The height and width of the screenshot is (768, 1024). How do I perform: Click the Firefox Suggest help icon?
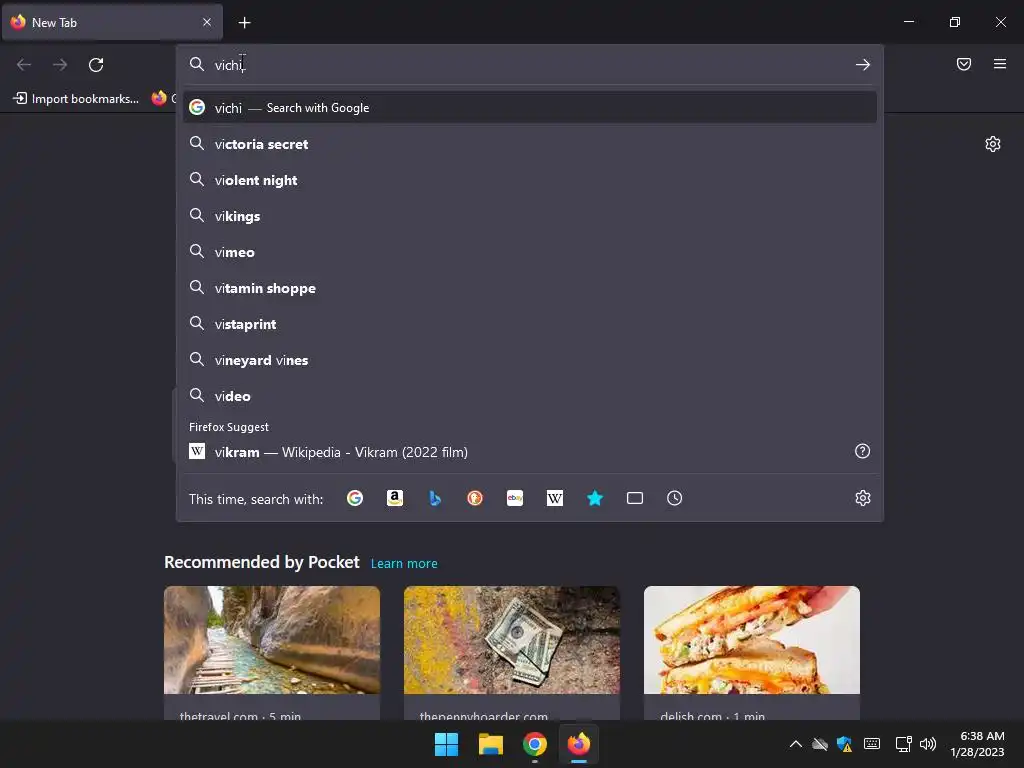[863, 451]
